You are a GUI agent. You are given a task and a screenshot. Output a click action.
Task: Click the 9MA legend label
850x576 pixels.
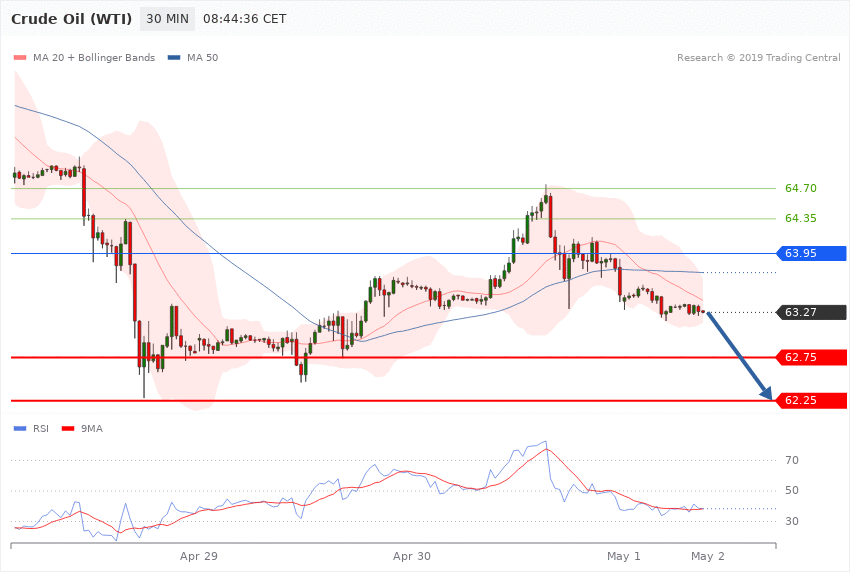pos(92,429)
